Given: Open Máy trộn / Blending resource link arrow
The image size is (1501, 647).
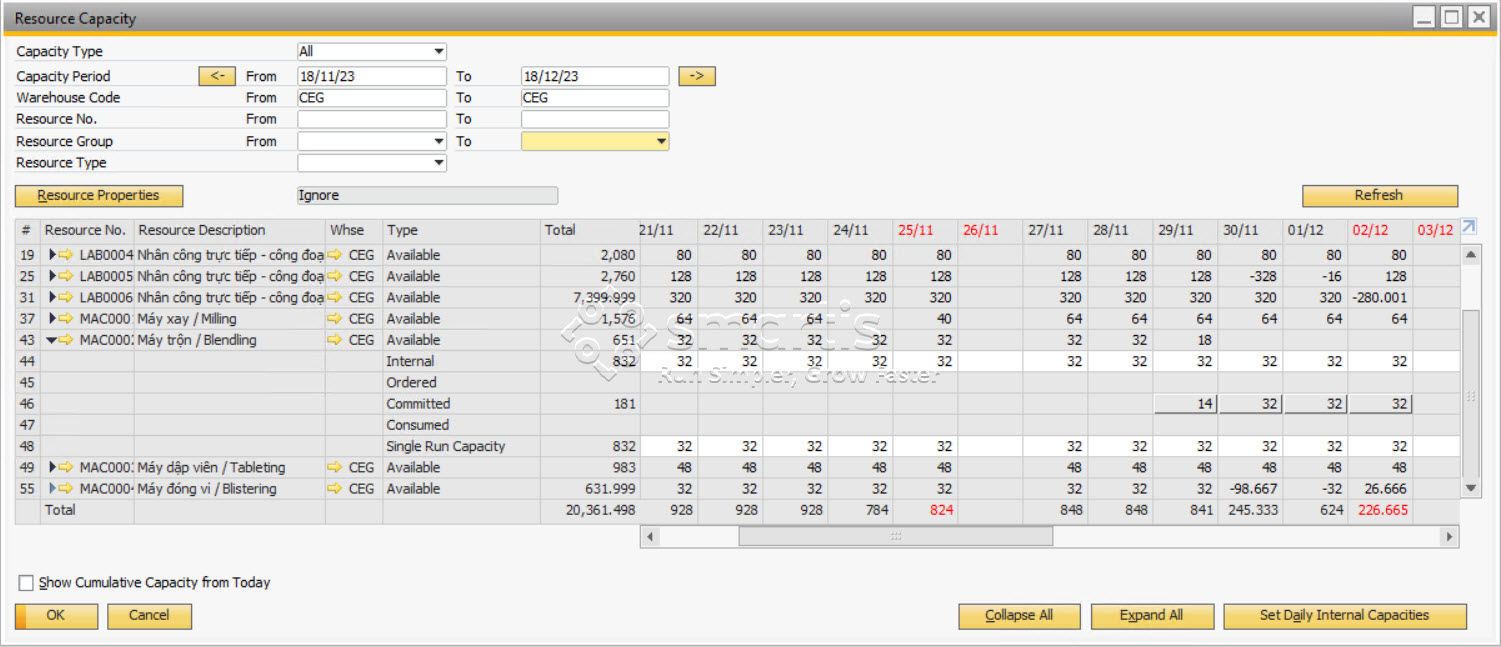Looking at the screenshot, I should (67, 340).
